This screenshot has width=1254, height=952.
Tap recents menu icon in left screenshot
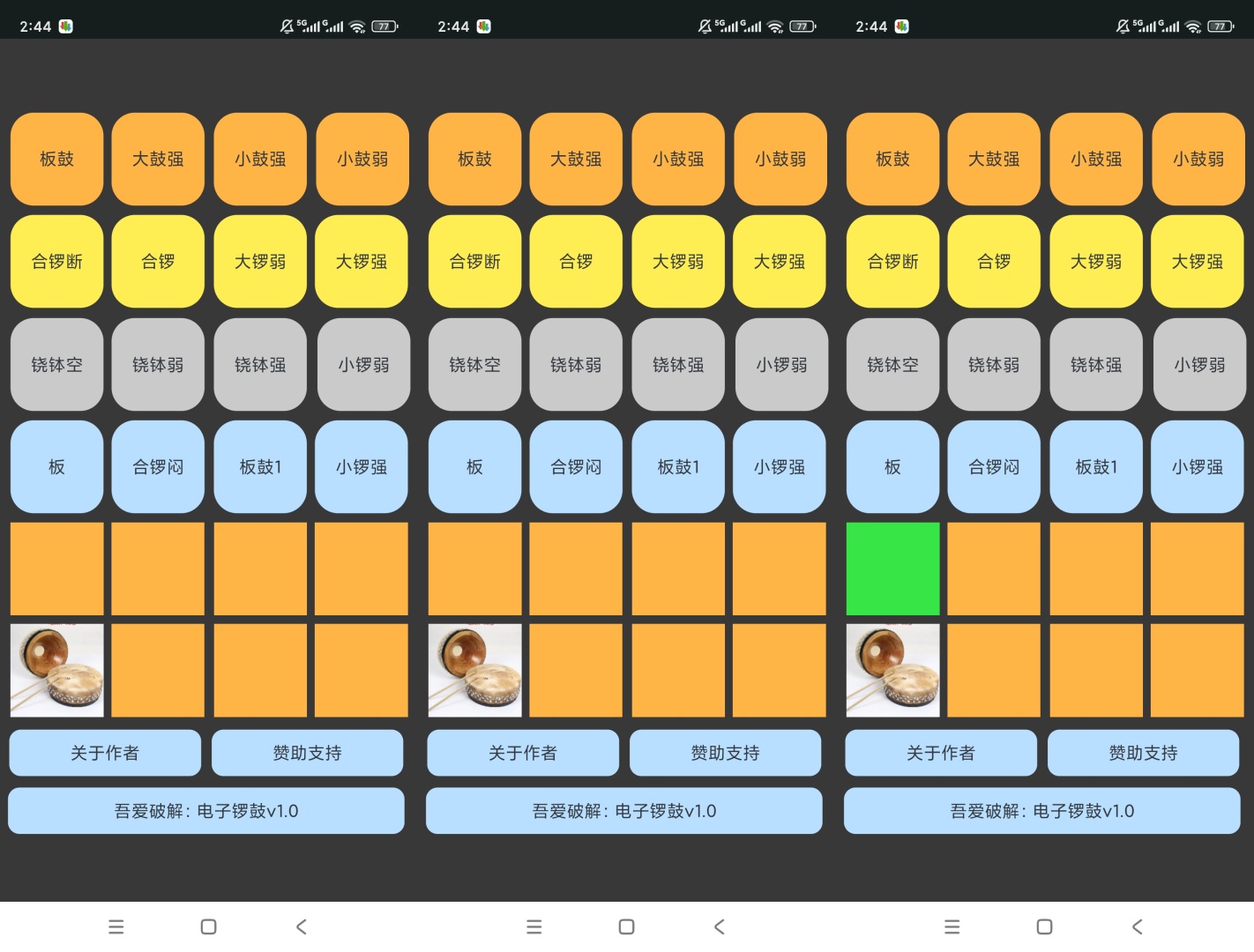[116, 926]
